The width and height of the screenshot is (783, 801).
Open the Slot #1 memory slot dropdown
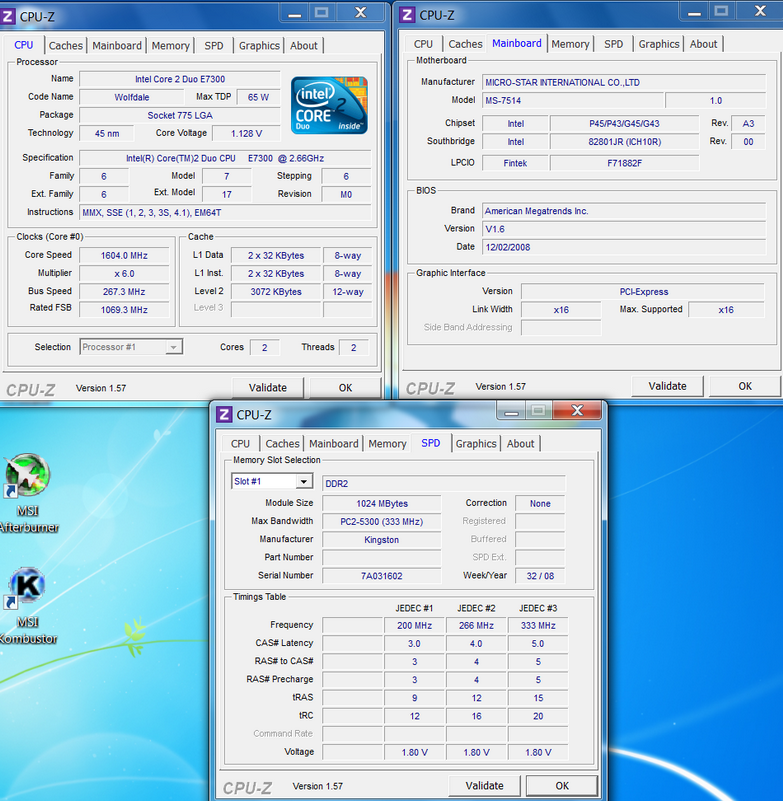tap(272, 481)
